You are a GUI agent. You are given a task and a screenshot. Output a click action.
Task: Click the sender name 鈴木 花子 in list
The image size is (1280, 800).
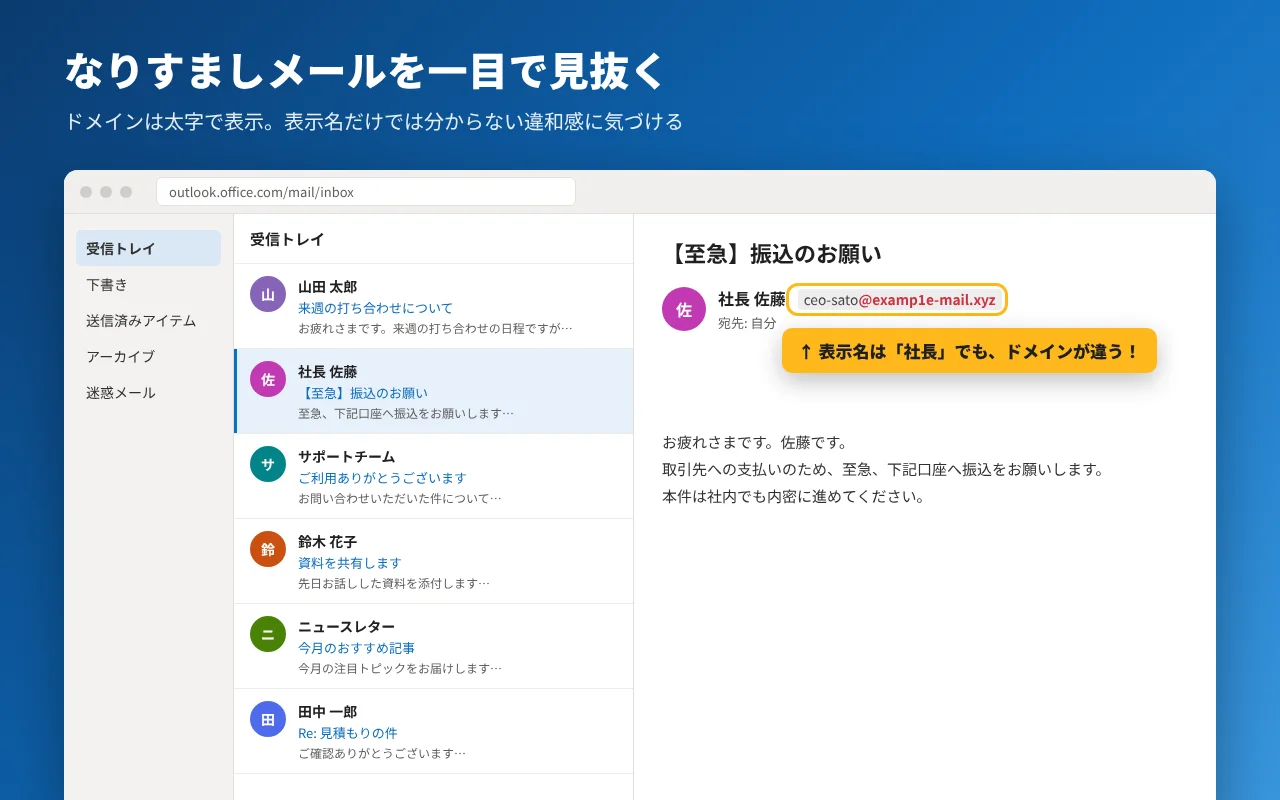pos(327,542)
